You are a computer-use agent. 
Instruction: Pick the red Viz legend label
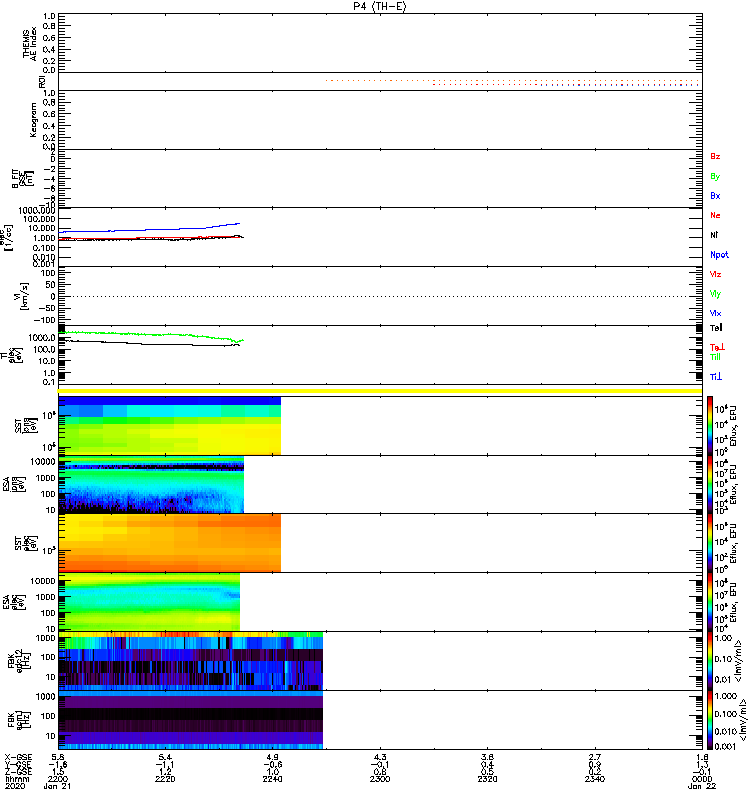pos(715,274)
